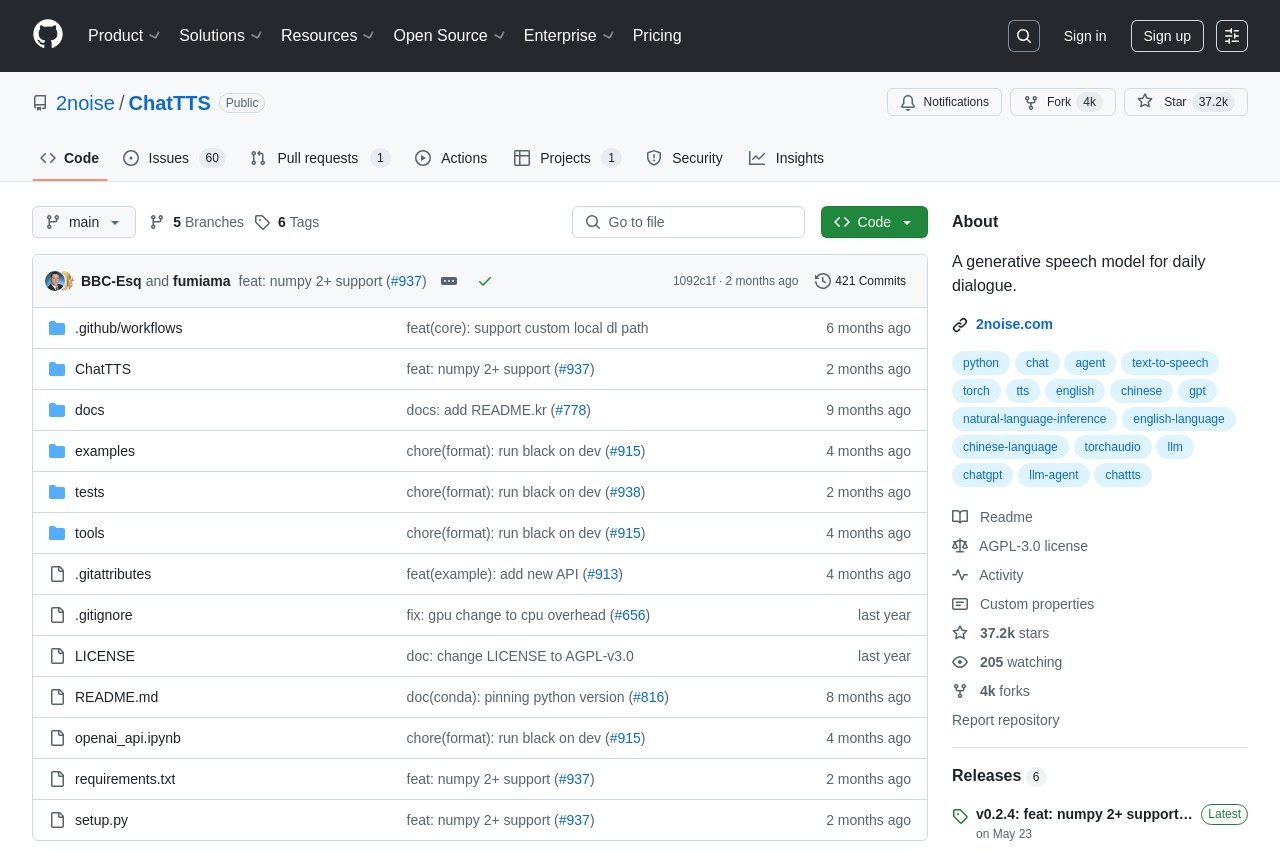This screenshot has height=853, width=1280.
Task: Click the python topic tag
Action: pyautogui.click(x=981, y=363)
